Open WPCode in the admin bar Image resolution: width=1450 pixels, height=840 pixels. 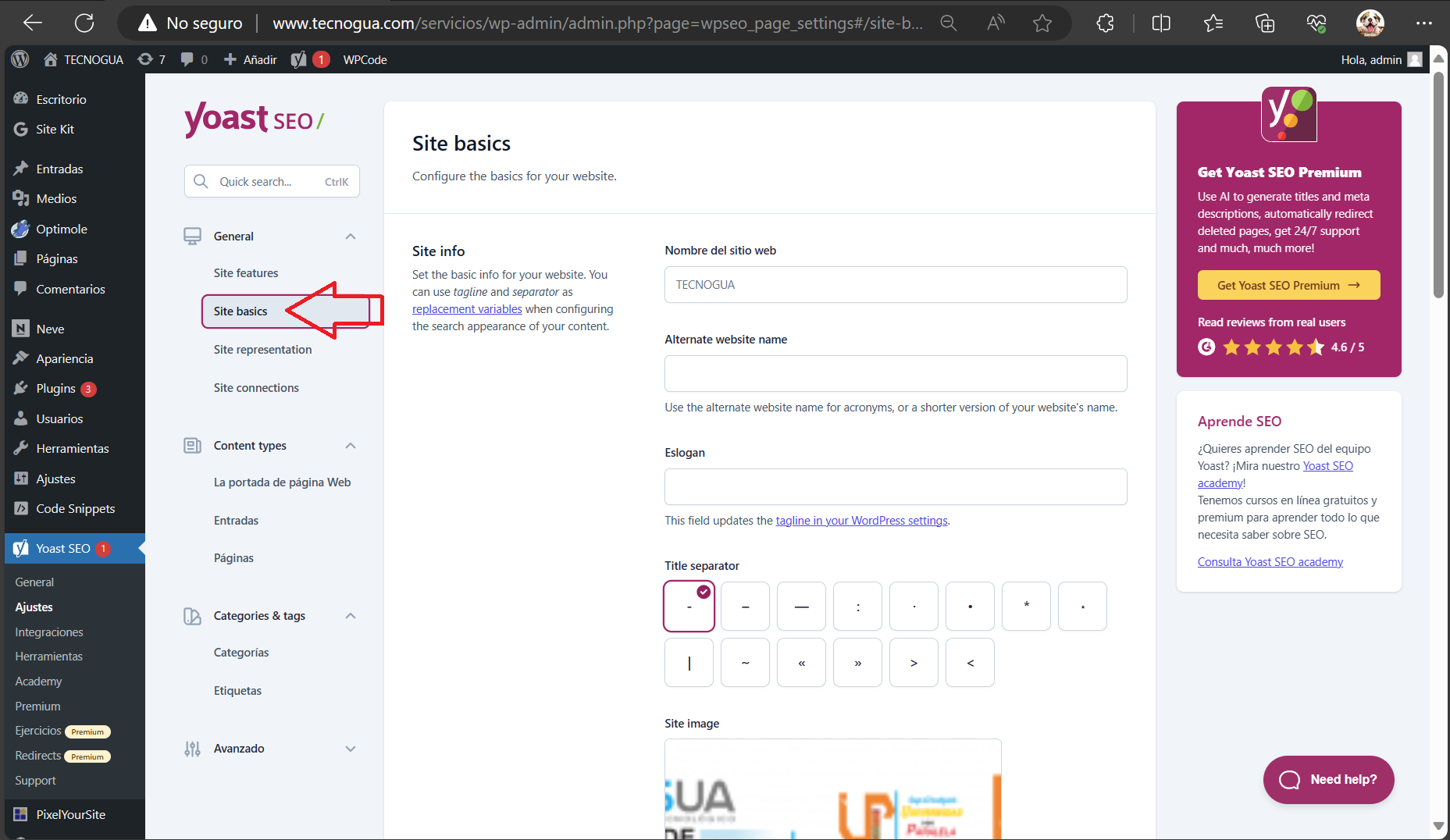(365, 59)
